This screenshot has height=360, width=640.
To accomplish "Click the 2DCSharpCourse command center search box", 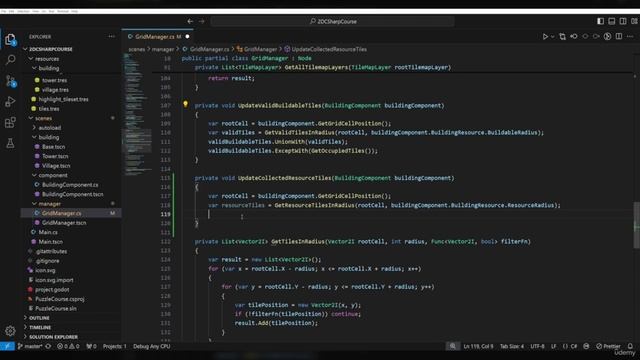I will point(333,21).
